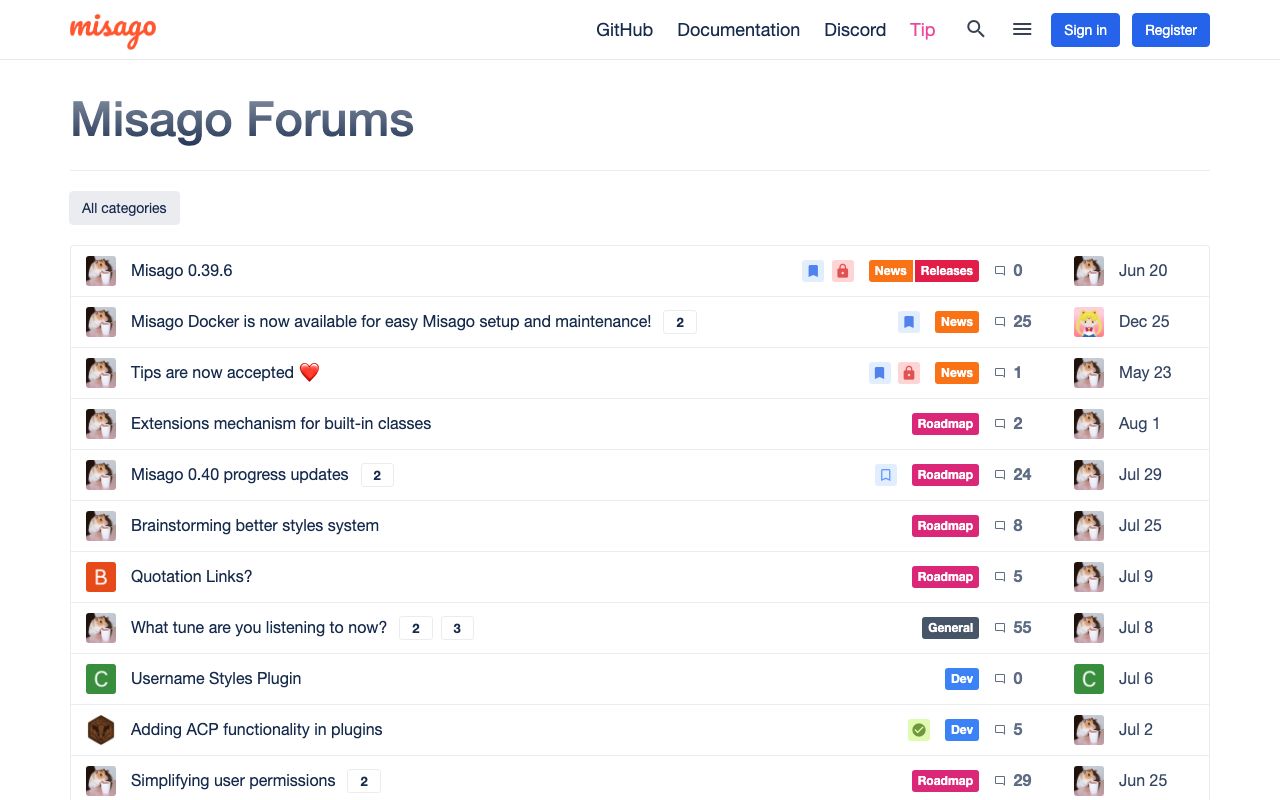Click starter avatar of What tune are you listening

click(101, 628)
